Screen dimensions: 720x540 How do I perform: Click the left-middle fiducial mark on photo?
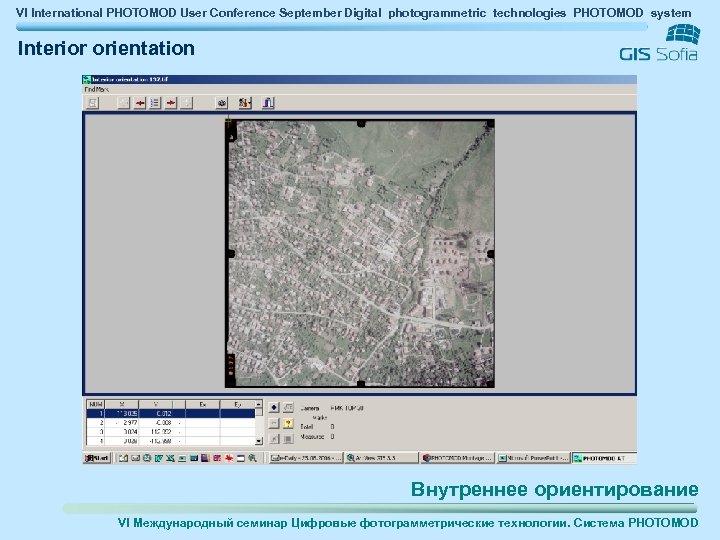click(231, 253)
